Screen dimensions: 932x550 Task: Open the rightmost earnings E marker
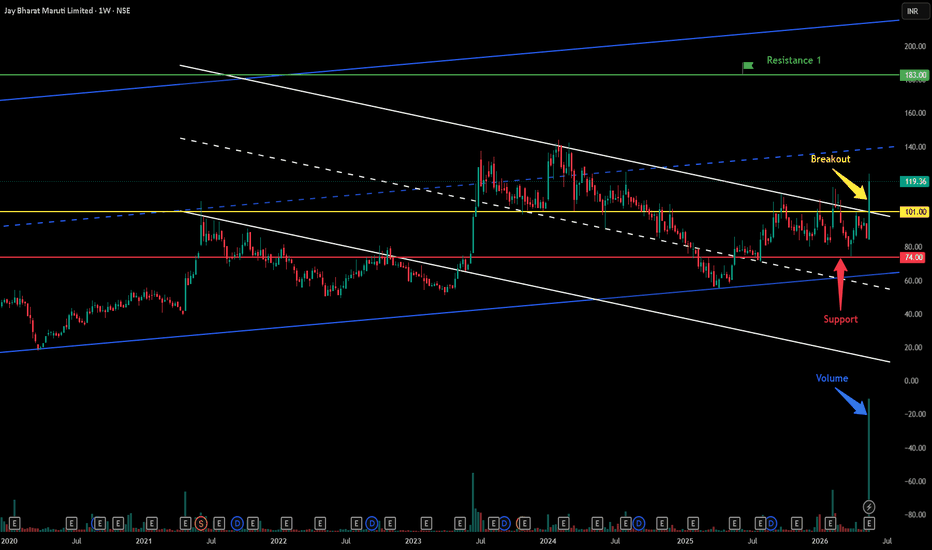coord(869,523)
